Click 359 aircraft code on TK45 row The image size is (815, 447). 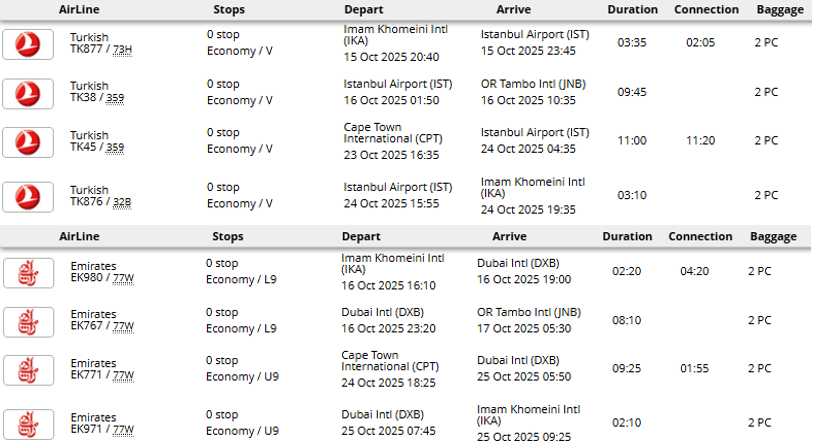[x=115, y=148]
